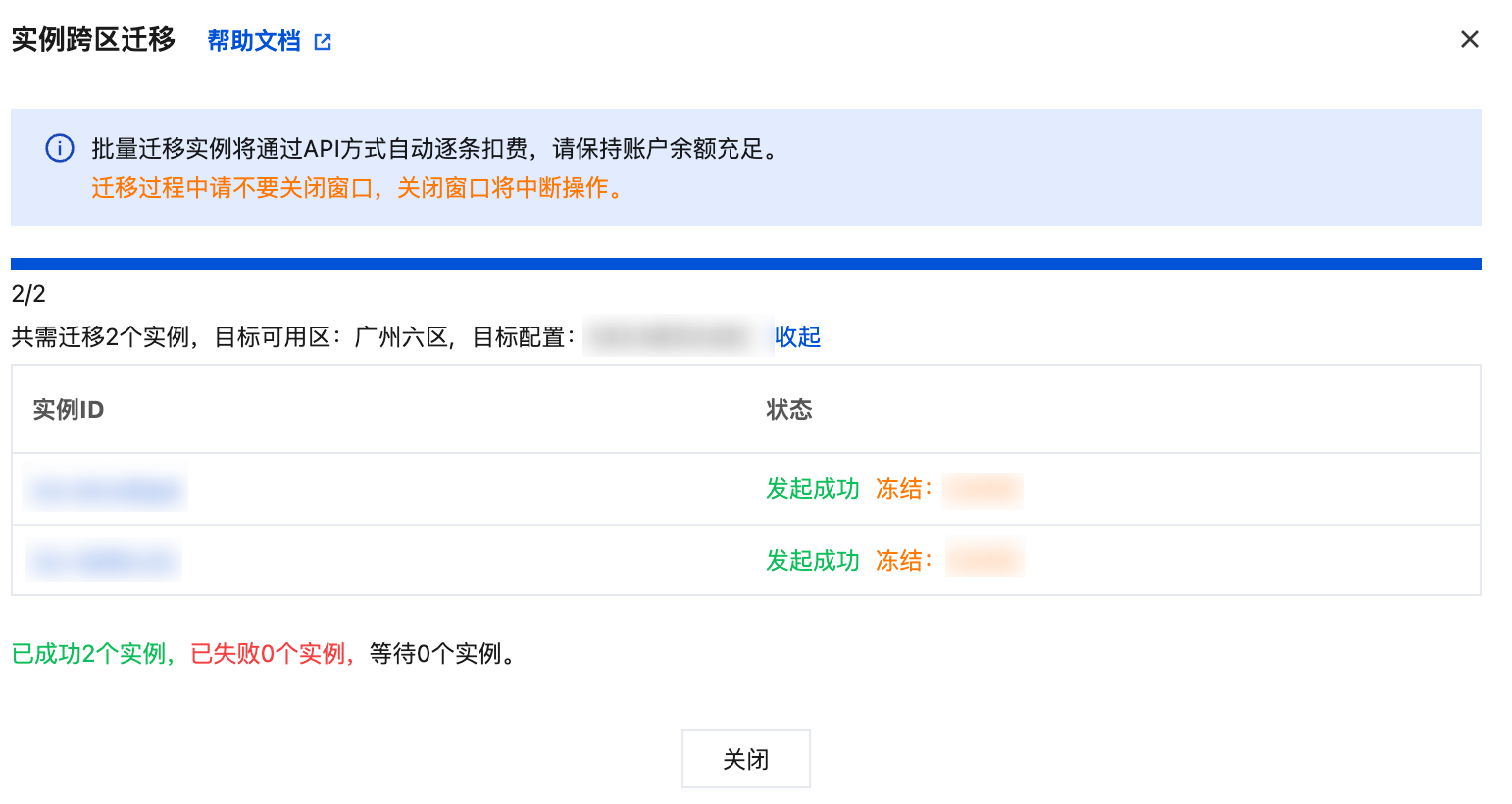Click the blurred 目标配置 value

click(677, 337)
